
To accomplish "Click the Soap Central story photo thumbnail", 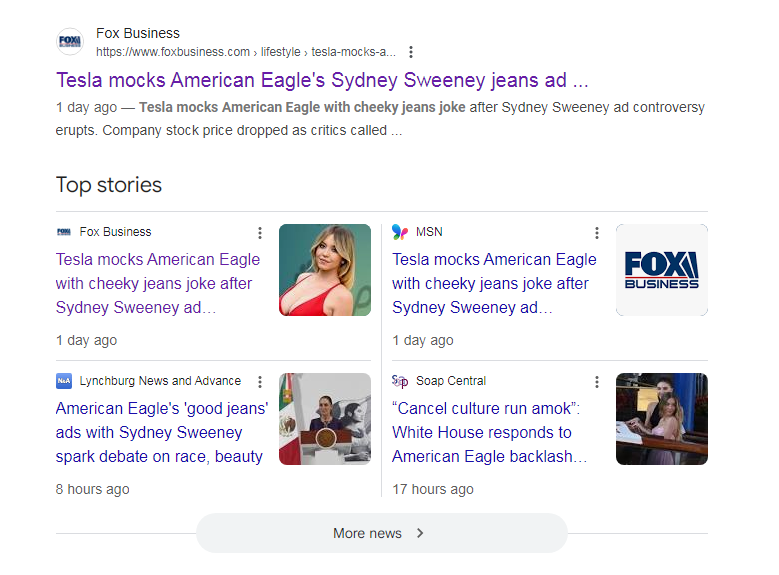I will click(662, 419).
